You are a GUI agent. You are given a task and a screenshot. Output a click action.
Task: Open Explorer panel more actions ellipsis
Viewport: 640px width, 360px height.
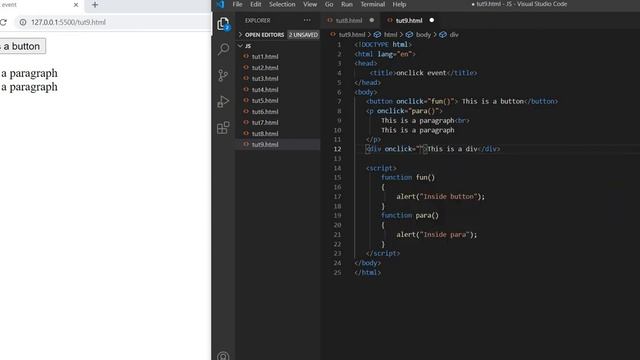pyautogui.click(x=307, y=20)
